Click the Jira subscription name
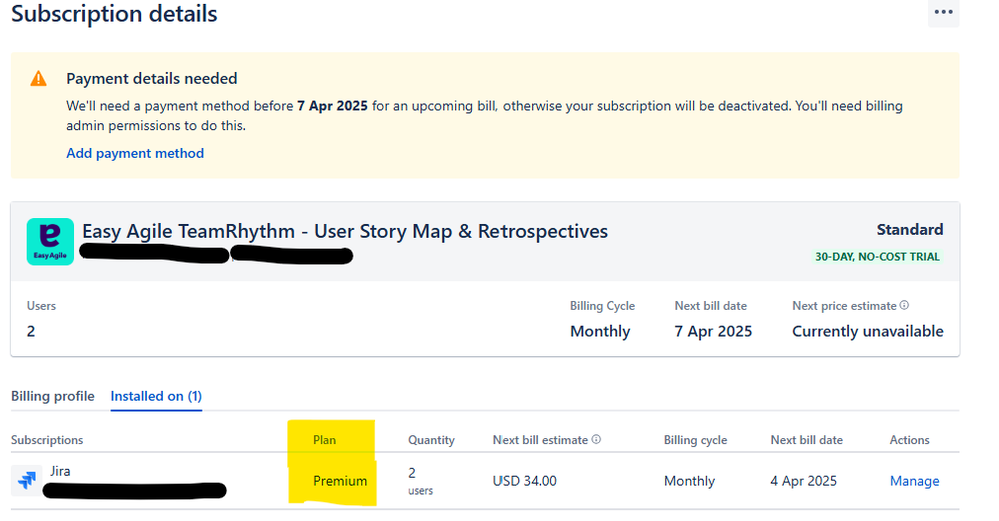This screenshot has height=521, width=999. click(60, 471)
